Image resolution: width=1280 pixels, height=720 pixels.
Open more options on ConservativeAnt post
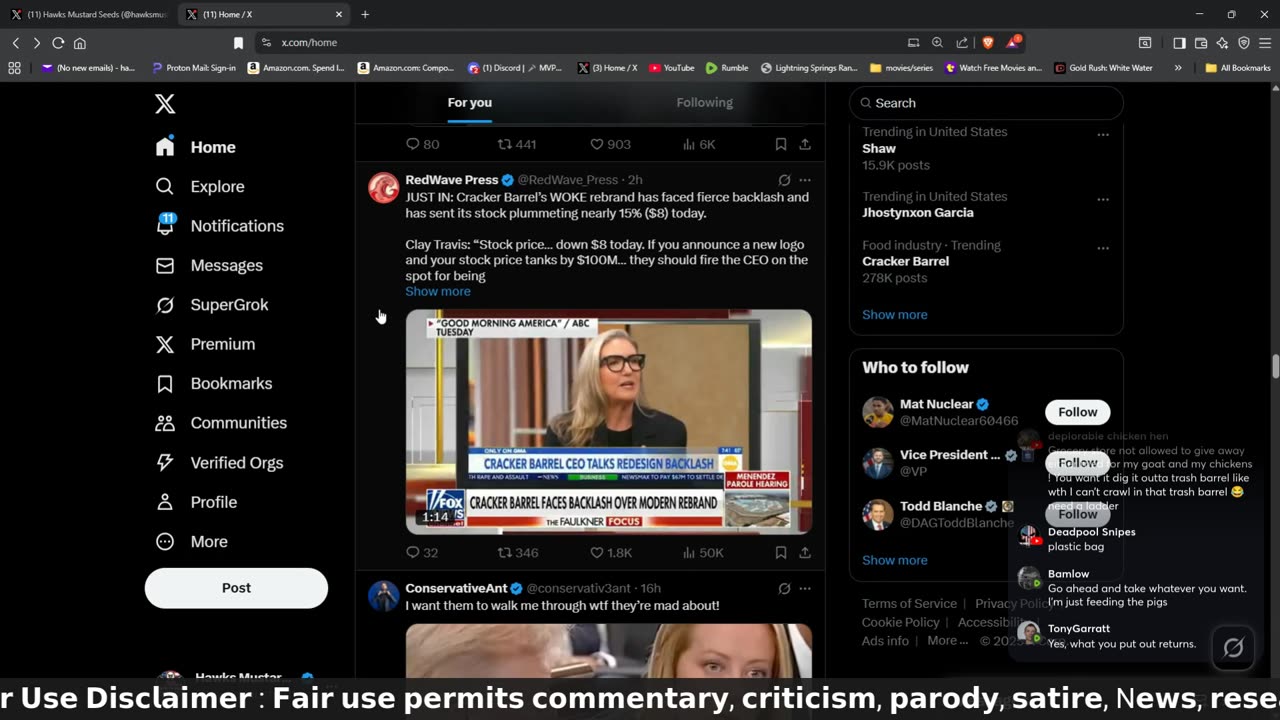(805, 588)
